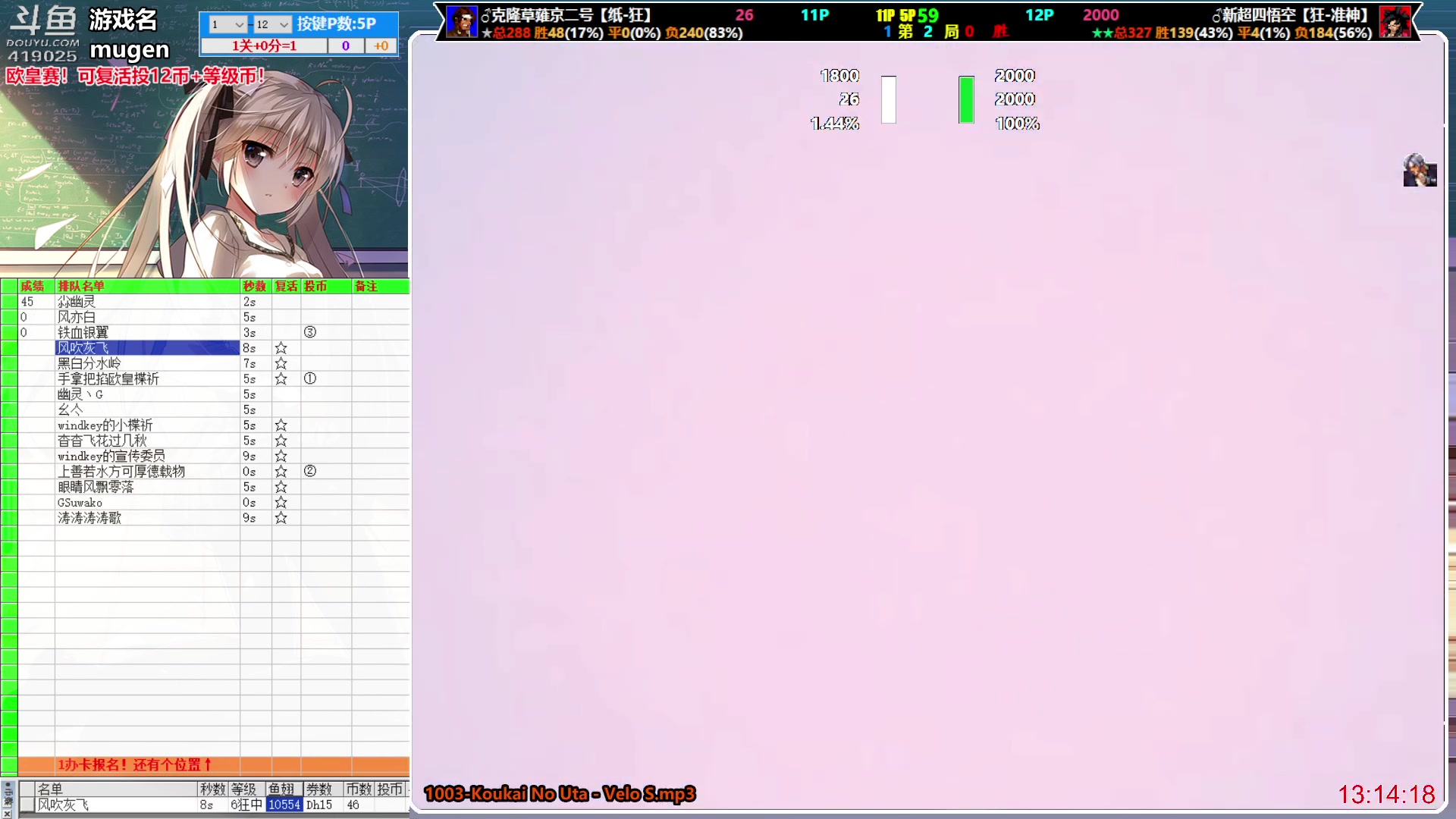Click the 复活 column header
The image size is (1456, 819).
(286, 286)
